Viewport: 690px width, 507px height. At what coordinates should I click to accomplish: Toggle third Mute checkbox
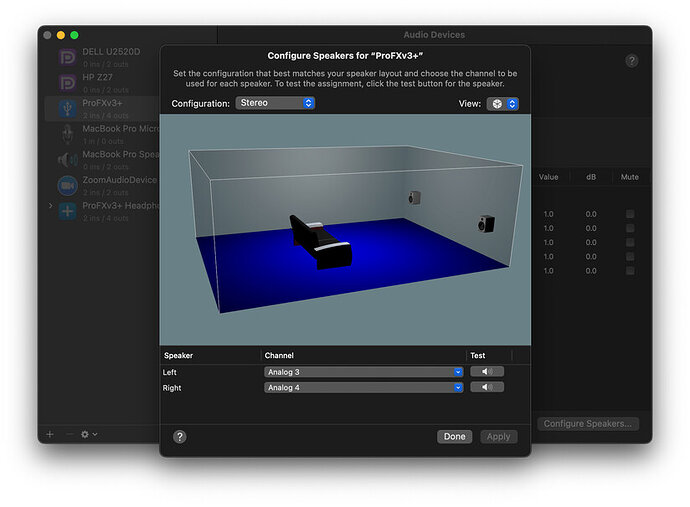630,242
